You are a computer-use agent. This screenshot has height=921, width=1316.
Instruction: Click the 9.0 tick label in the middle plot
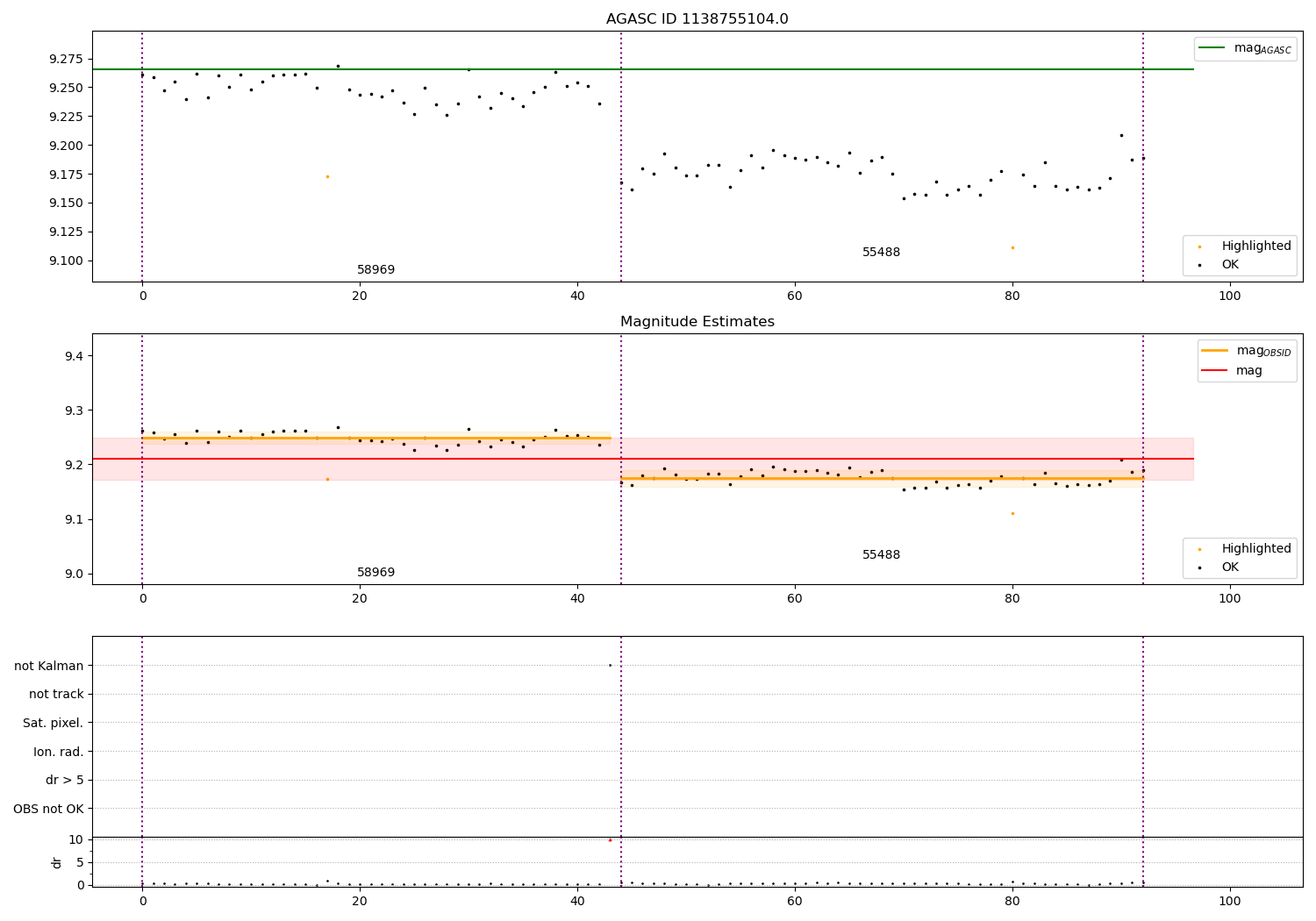tap(74, 575)
